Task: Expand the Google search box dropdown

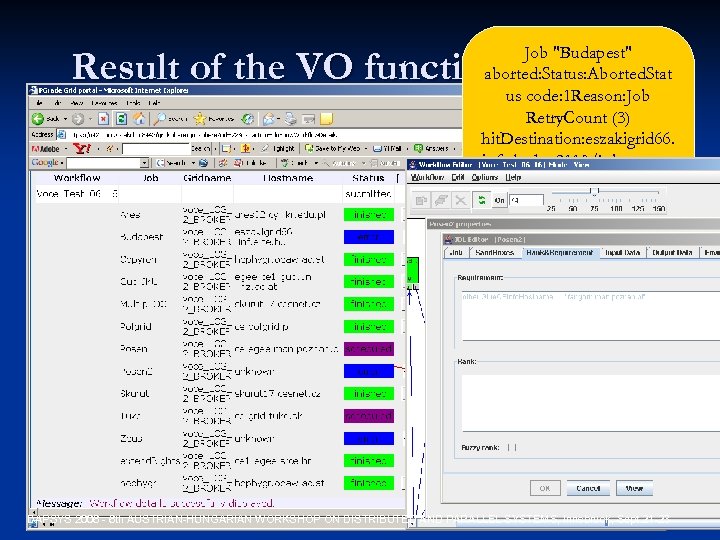Action: point(145,163)
